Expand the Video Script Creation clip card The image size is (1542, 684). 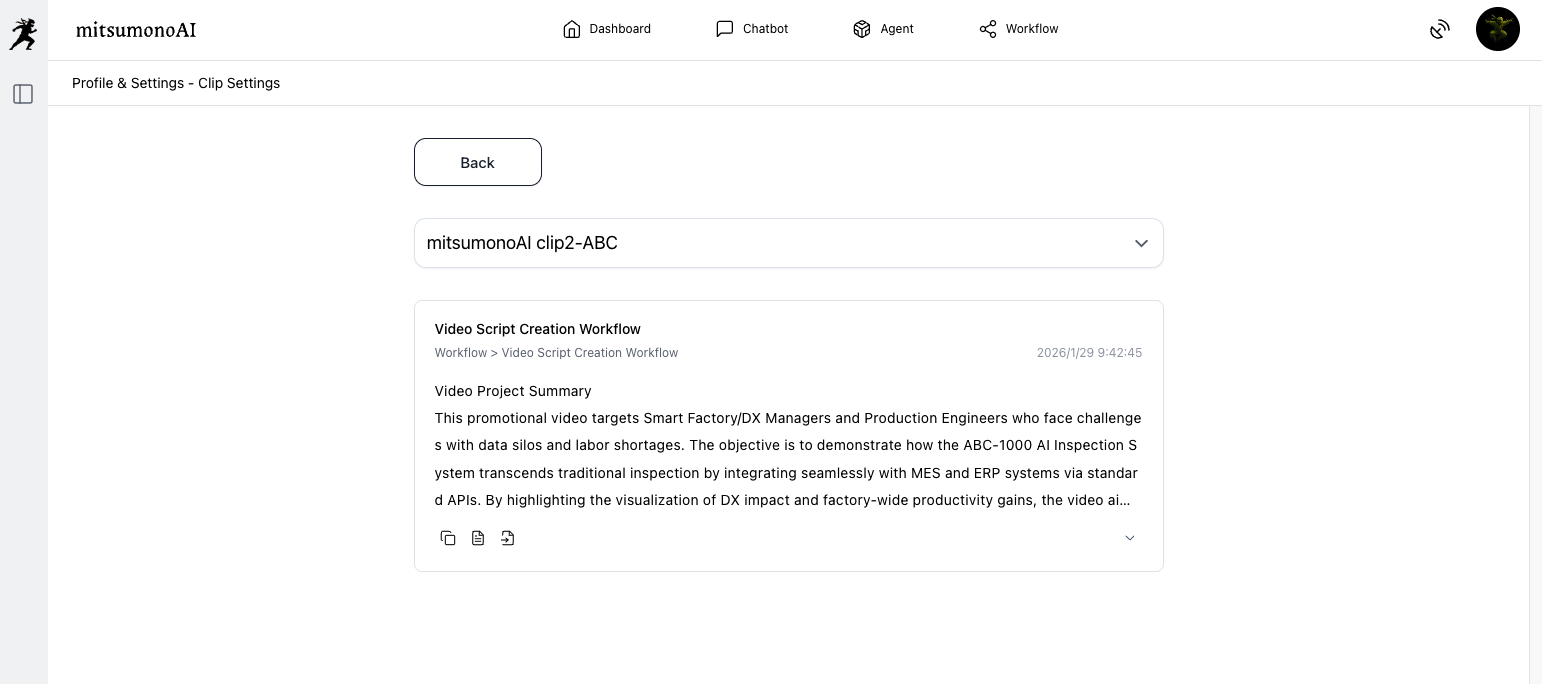[1130, 538]
